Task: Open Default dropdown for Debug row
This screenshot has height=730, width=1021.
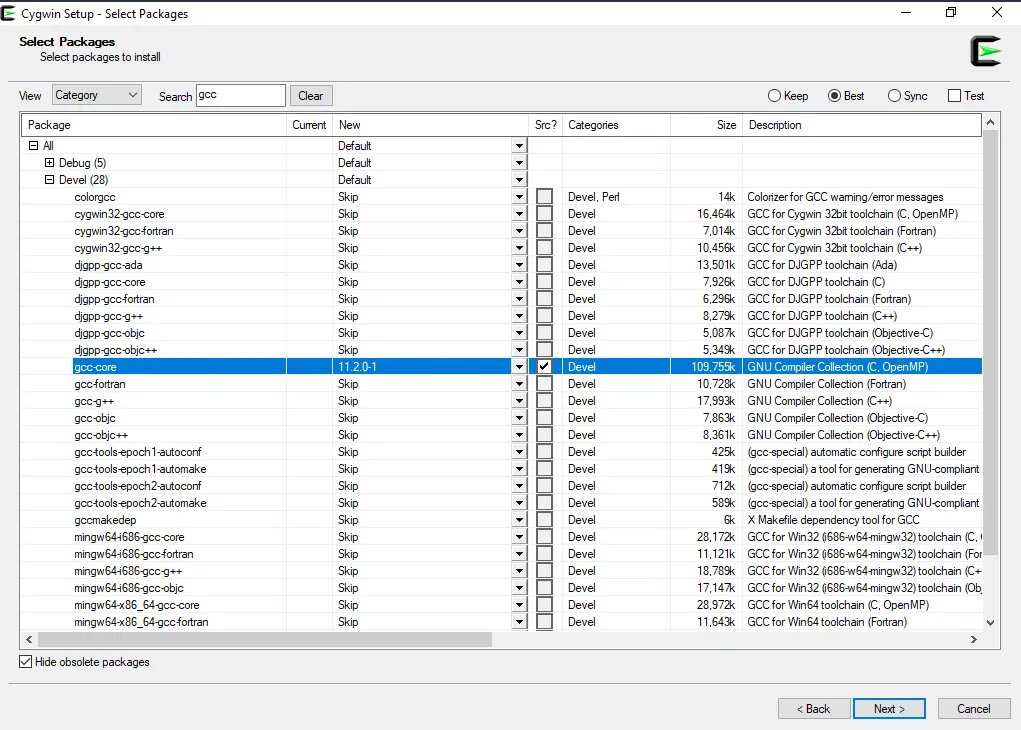Action: [x=519, y=163]
